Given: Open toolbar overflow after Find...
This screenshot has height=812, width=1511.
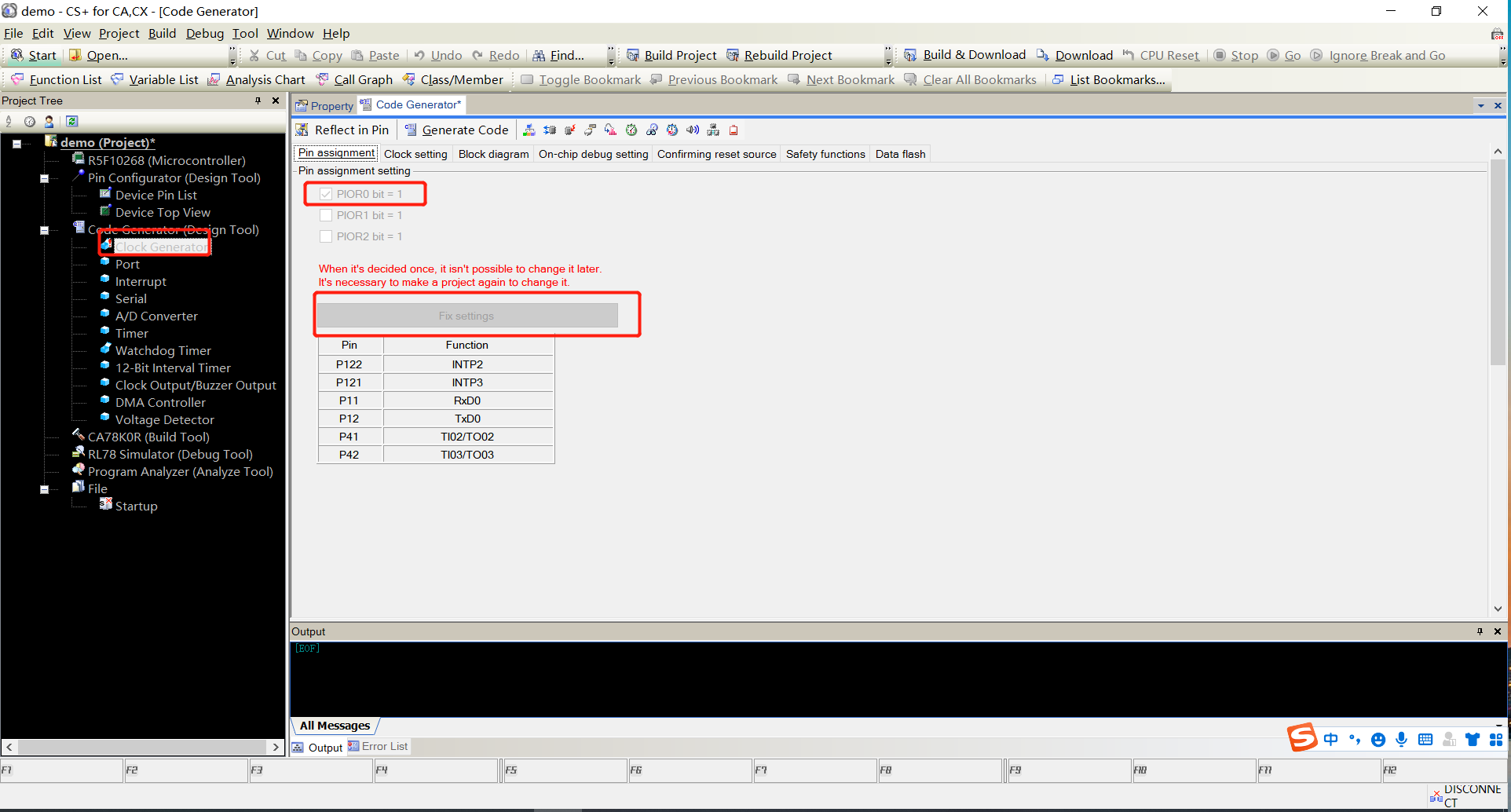Looking at the screenshot, I should coord(611,56).
